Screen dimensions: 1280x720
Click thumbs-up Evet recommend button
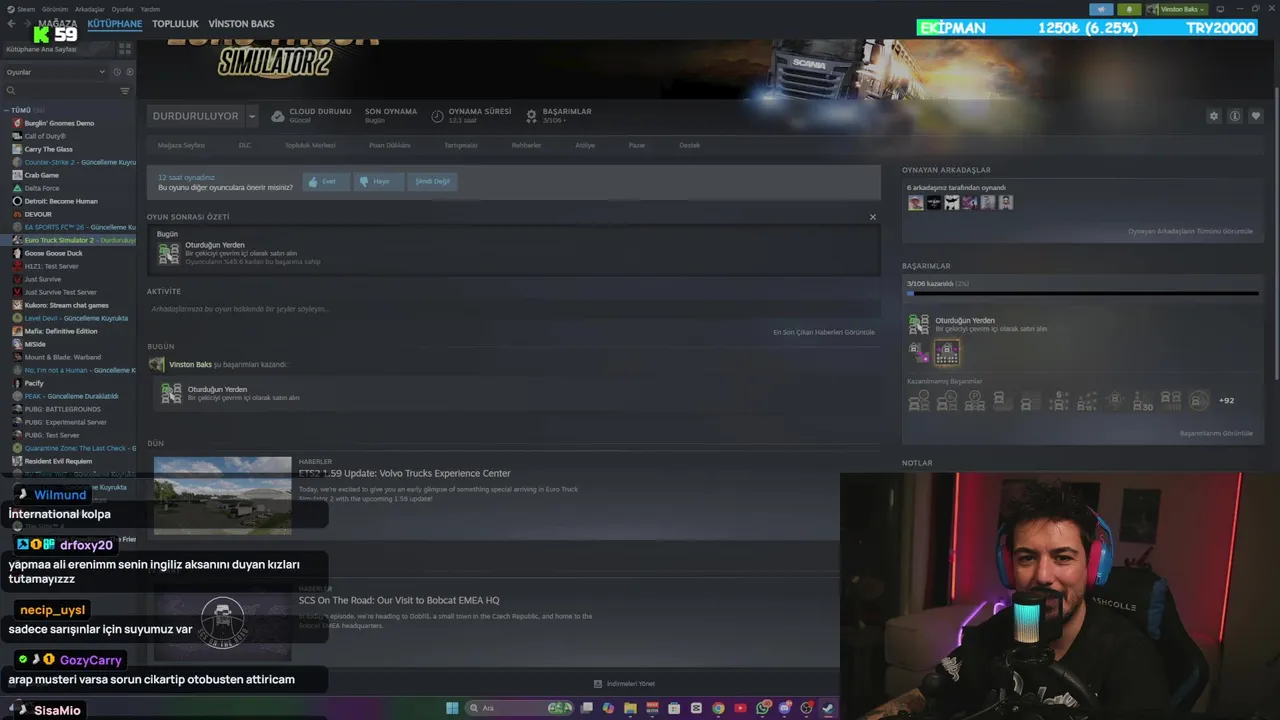pos(326,182)
